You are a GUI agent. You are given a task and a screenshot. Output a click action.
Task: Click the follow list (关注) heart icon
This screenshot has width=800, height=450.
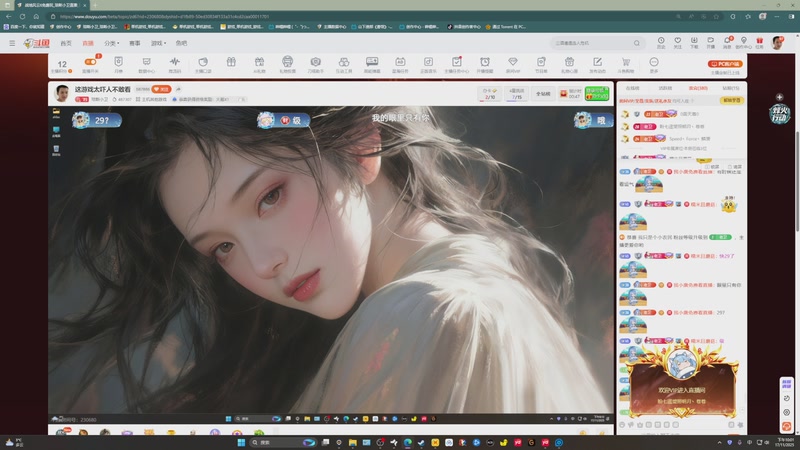coord(677,42)
